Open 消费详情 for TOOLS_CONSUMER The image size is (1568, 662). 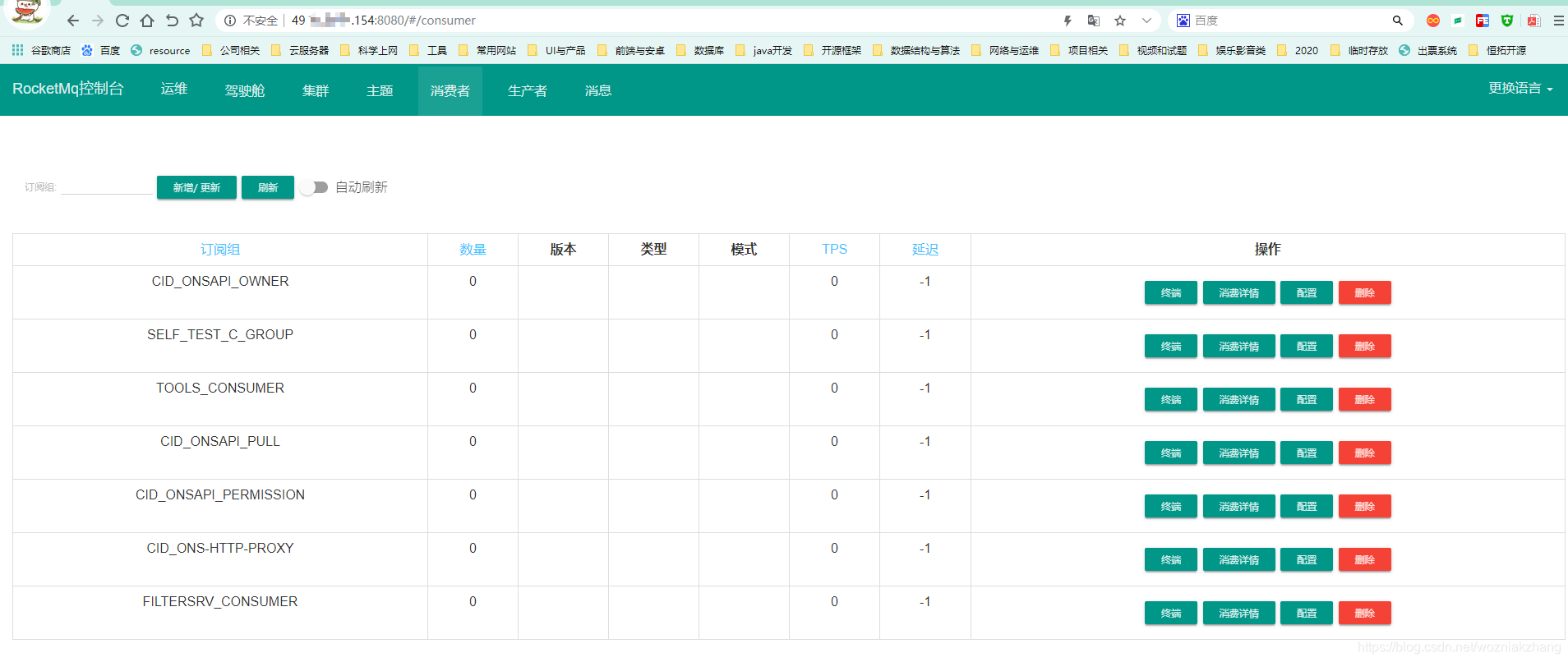coord(1239,399)
